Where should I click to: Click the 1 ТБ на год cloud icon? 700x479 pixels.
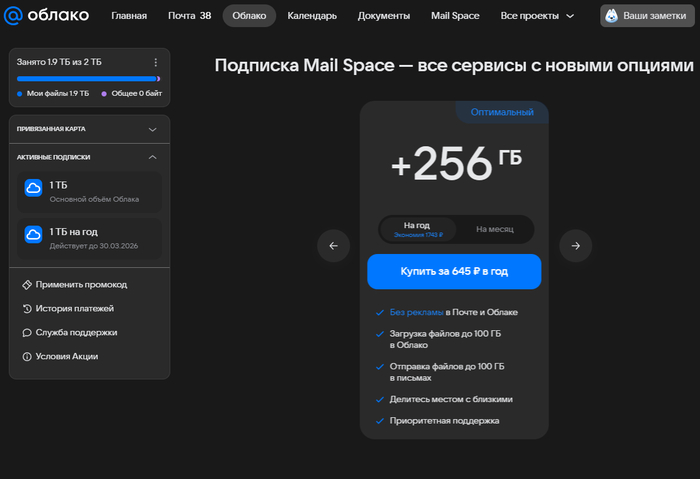pos(33,235)
